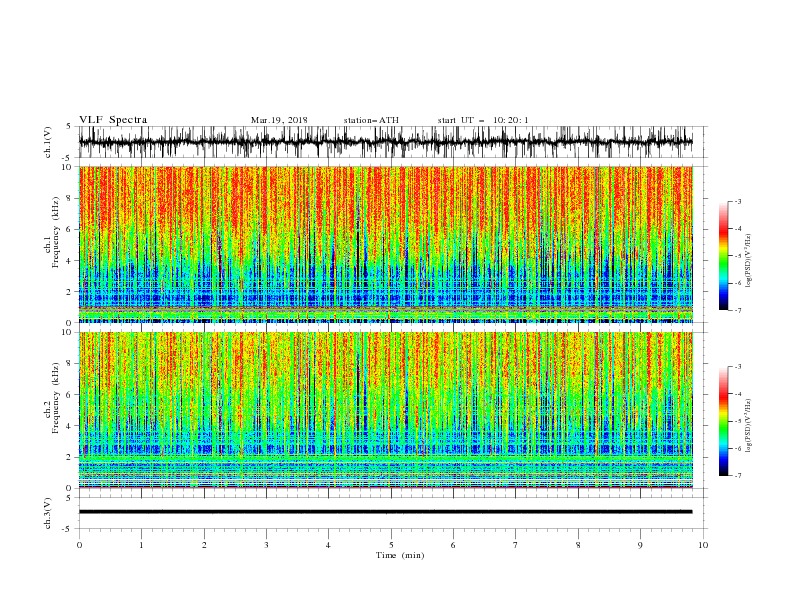Click the ch.1 voltage waveform trace
The height and width of the screenshot is (612, 792).
[385, 142]
